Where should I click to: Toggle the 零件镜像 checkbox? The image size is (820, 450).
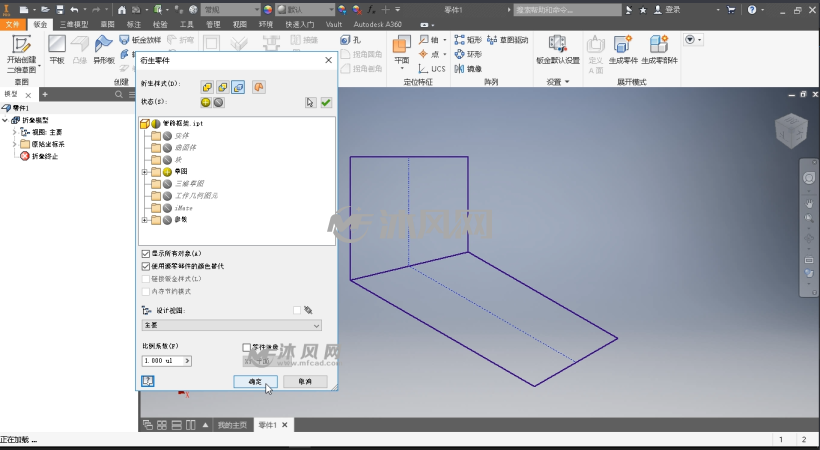pyautogui.click(x=246, y=347)
